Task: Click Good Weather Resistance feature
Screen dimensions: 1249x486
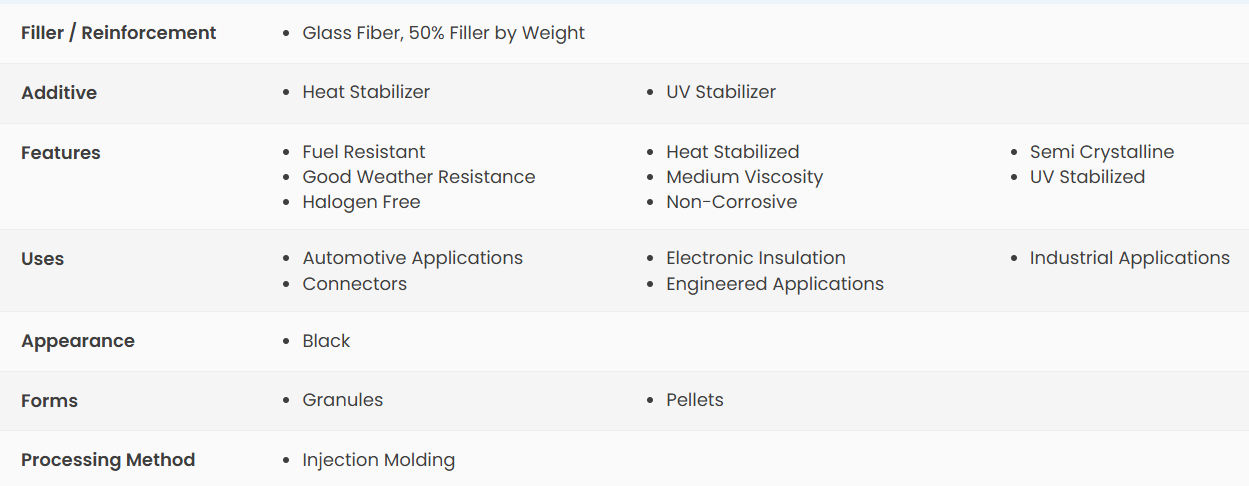Action: [419, 177]
